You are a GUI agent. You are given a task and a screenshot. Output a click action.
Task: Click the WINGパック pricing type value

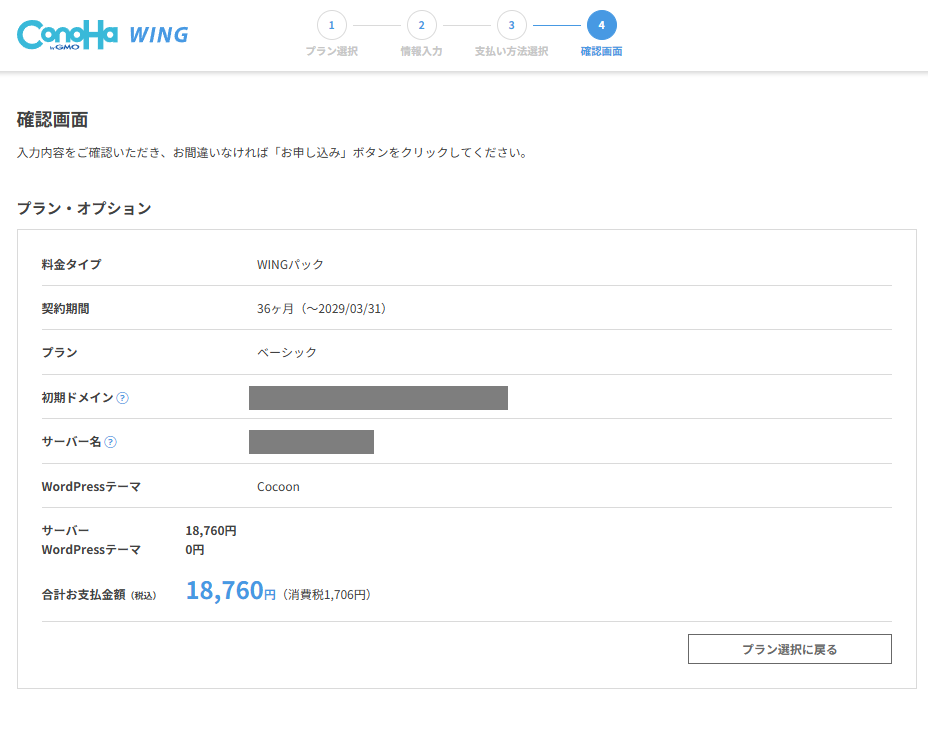(290, 265)
